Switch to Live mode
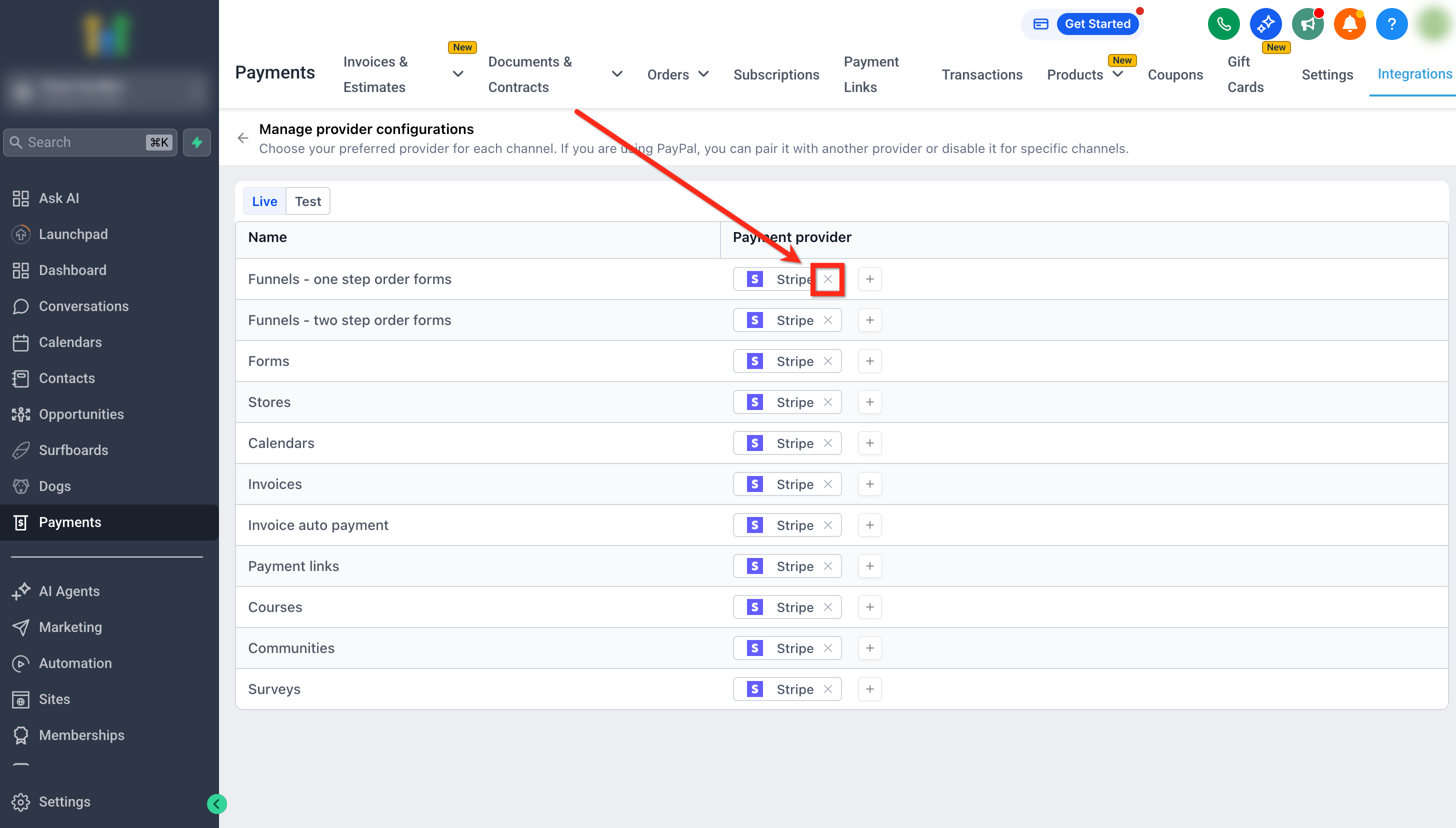Screen dimensions: 1456x828 click(264, 201)
